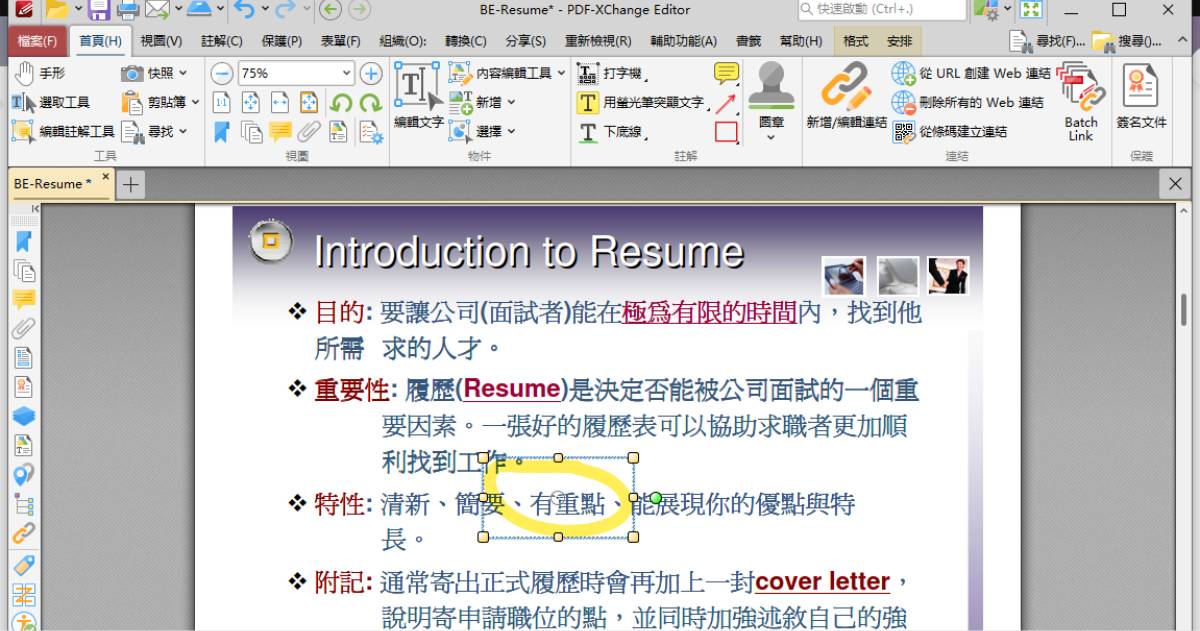1200x631 pixels.
Task: Click Search (搜尋) button at ribbon right
Action: 1128,41
